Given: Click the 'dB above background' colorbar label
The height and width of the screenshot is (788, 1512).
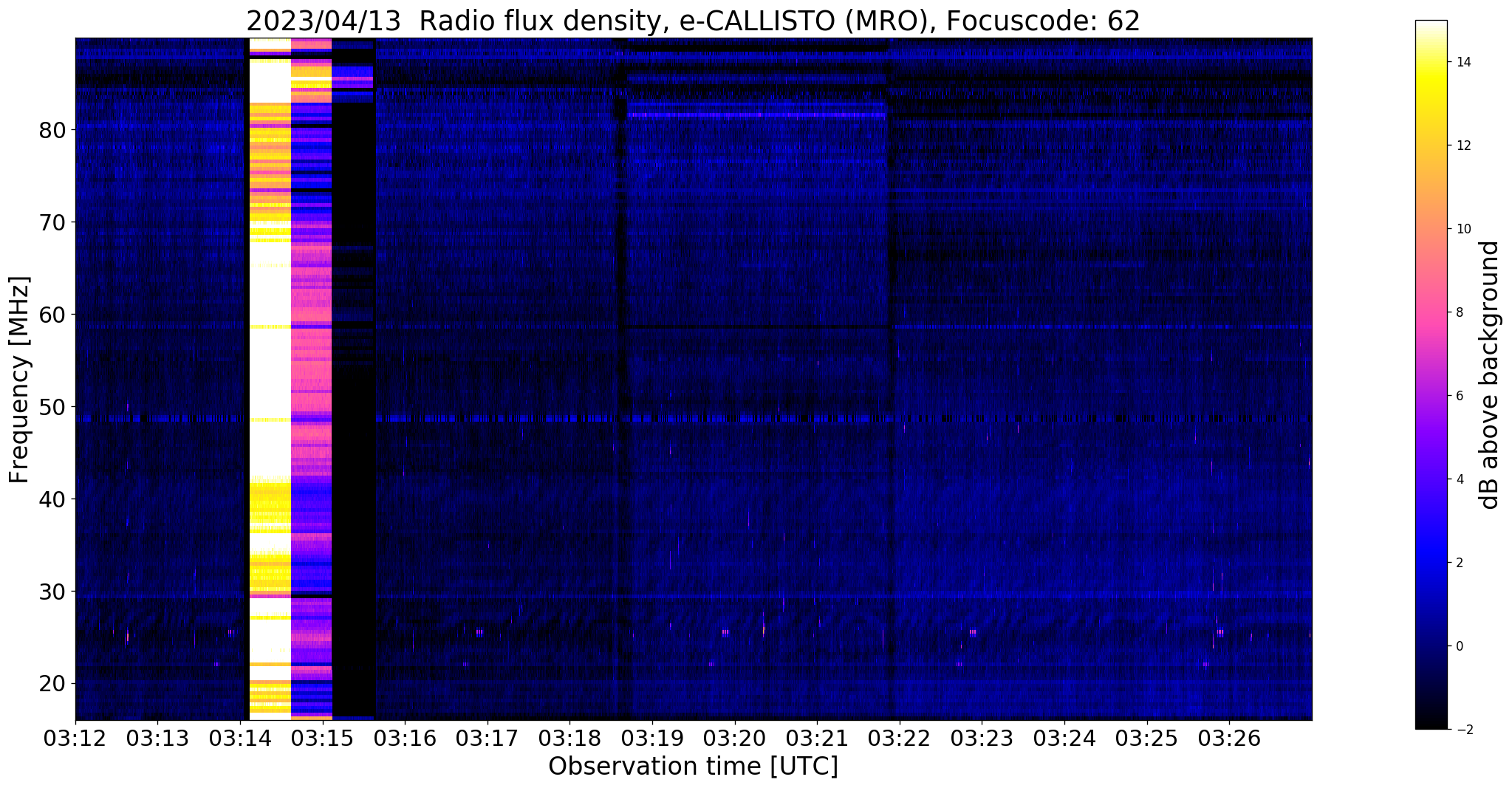Looking at the screenshot, I should [x=1490, y=375].
